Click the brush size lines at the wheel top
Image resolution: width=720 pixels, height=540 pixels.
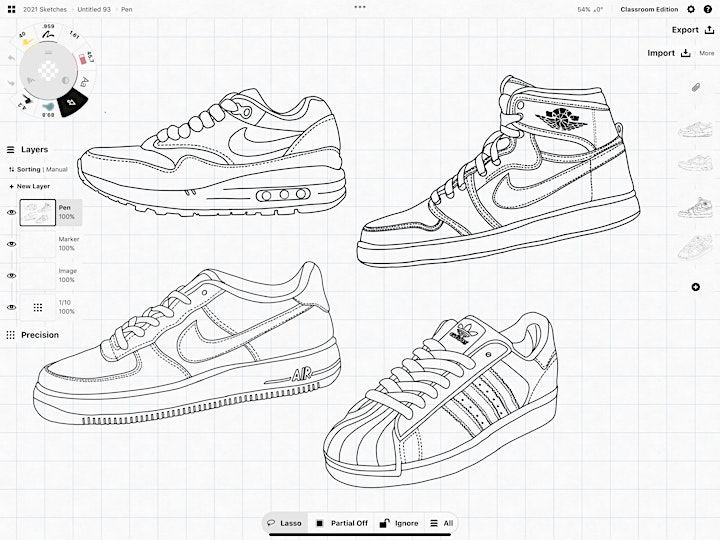[x=48, y=52]
